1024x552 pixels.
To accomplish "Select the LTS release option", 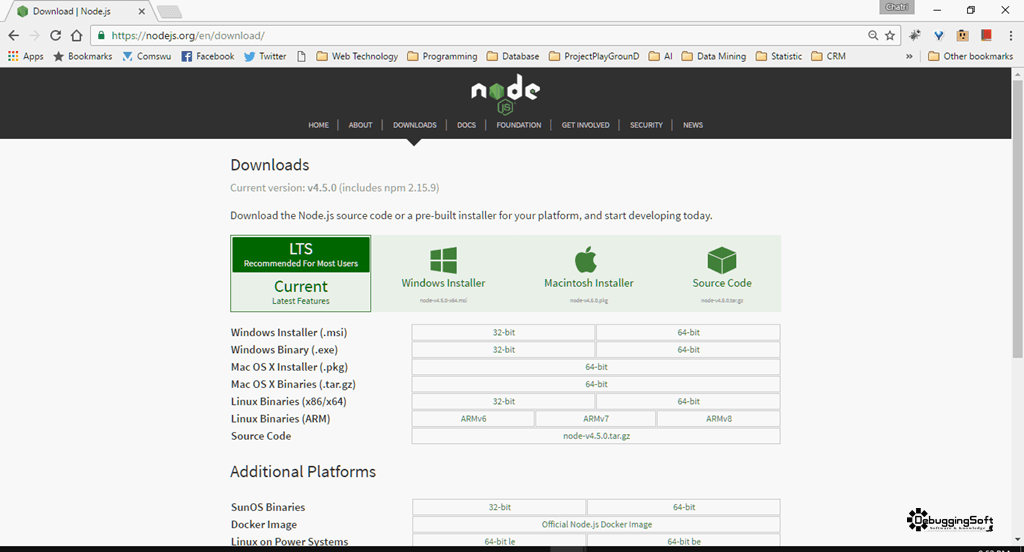I will pyautogui.click(x=301, y=254).
